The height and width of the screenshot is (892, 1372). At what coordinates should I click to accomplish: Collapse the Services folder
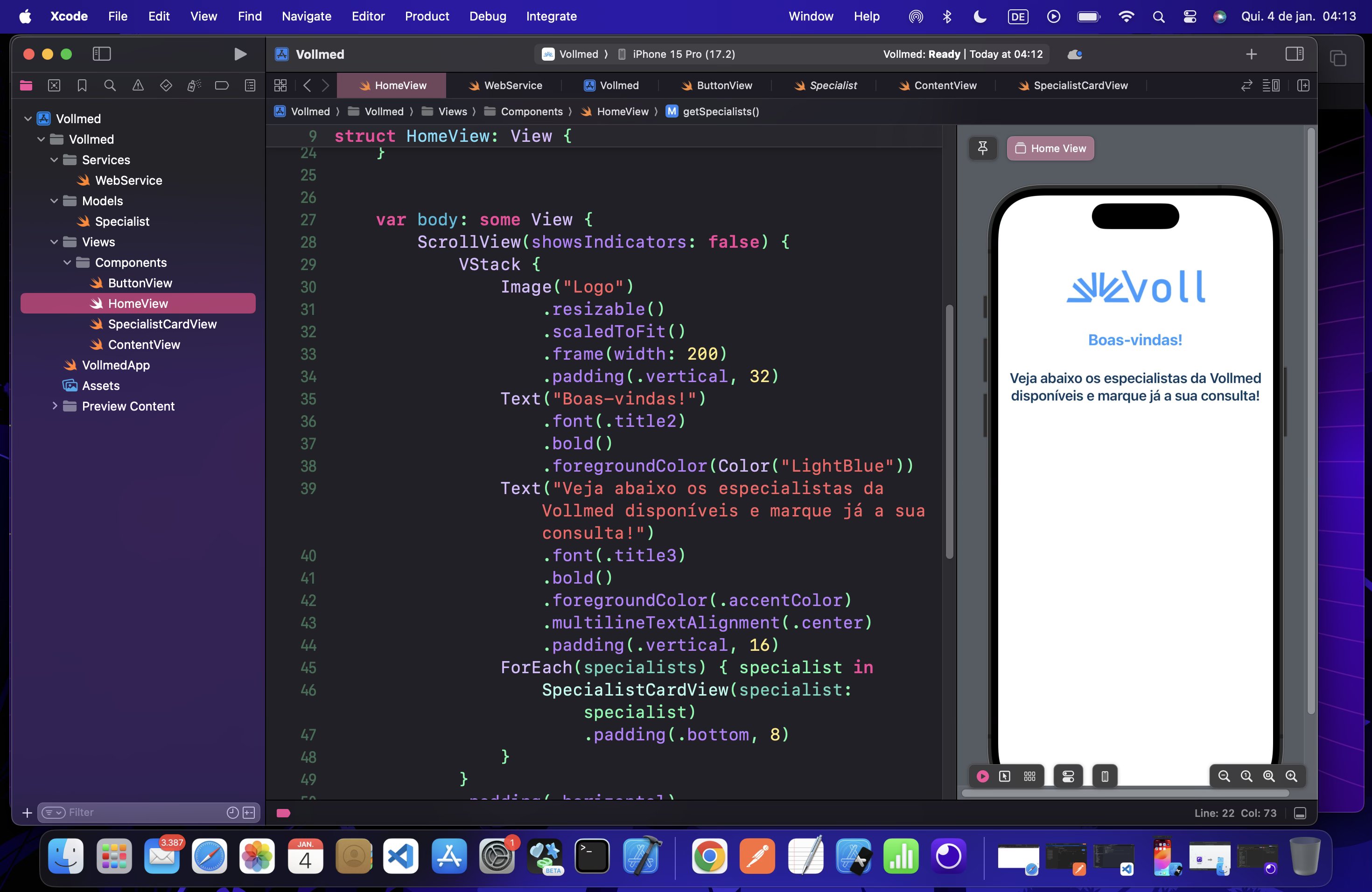(54, 160)
